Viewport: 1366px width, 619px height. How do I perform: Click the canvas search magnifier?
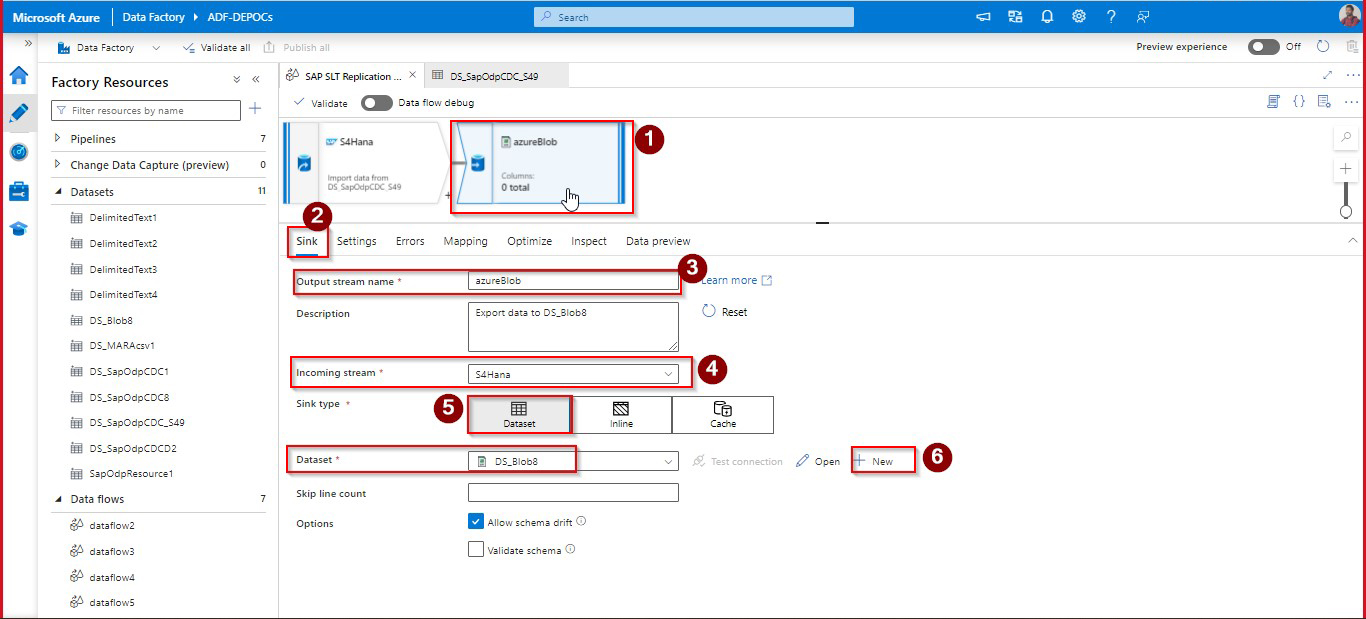pyautogui.click(x=1346, y=137)
